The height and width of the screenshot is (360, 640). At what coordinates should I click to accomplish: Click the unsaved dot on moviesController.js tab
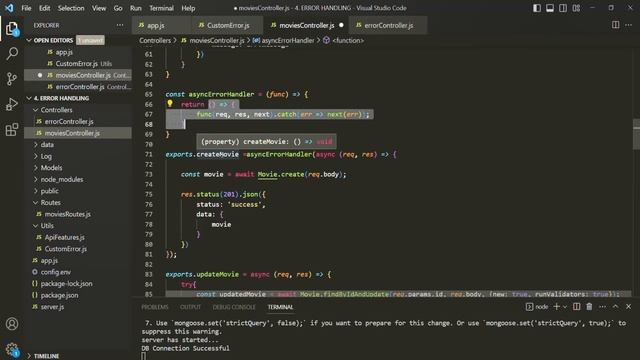click(341, 25)
